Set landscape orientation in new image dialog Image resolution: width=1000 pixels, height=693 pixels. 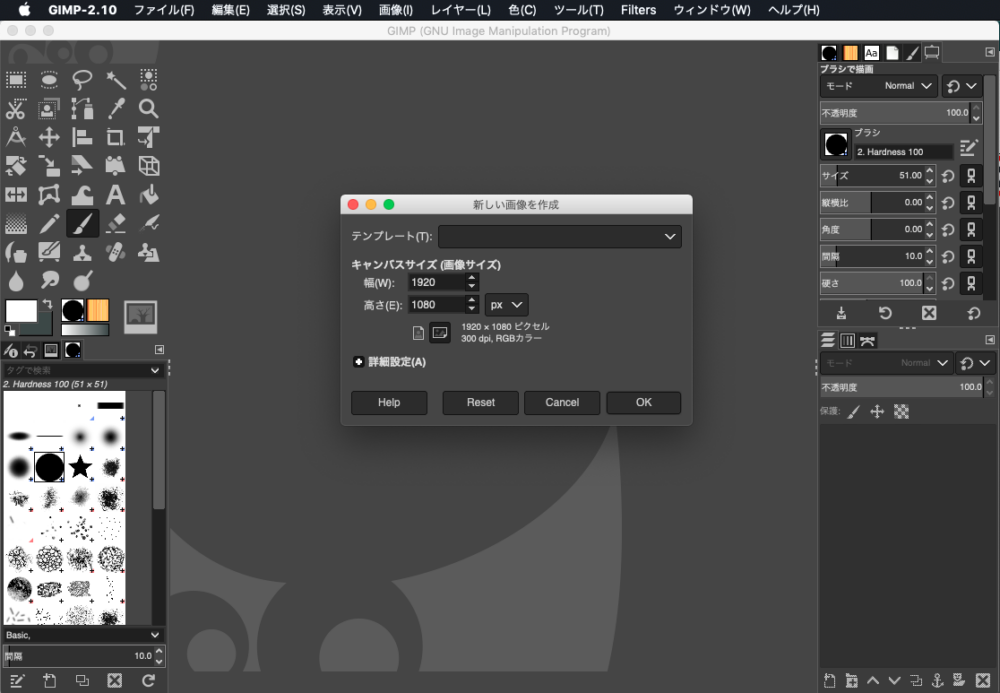coord(440,333)
